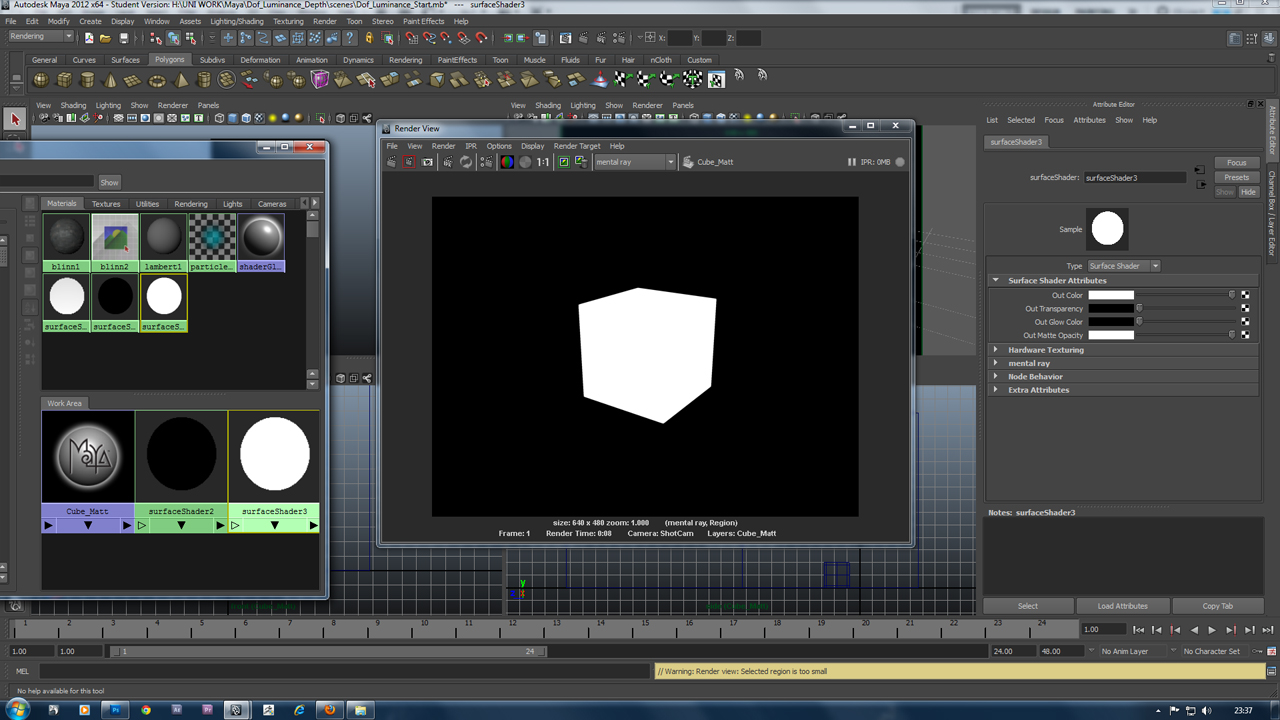
Task: Click the Load Attributes button
Action: pos(1123,605)
